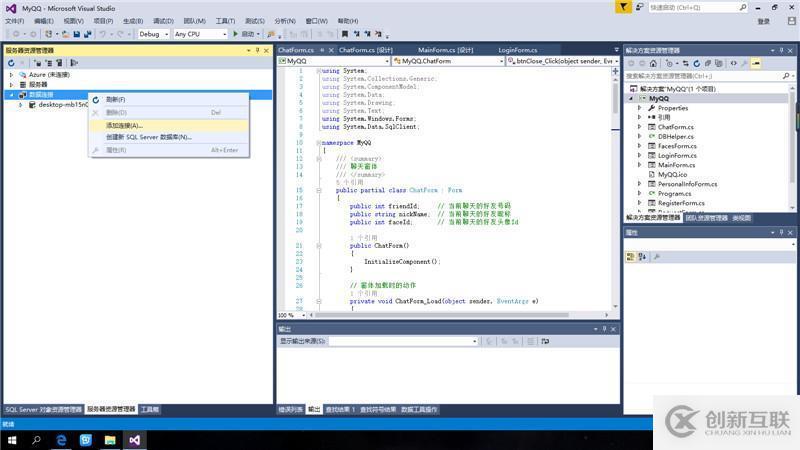Choose 创建新 SQL Server 数据库(N)... entry
800x450 pixels.
(x=168, y=137)
